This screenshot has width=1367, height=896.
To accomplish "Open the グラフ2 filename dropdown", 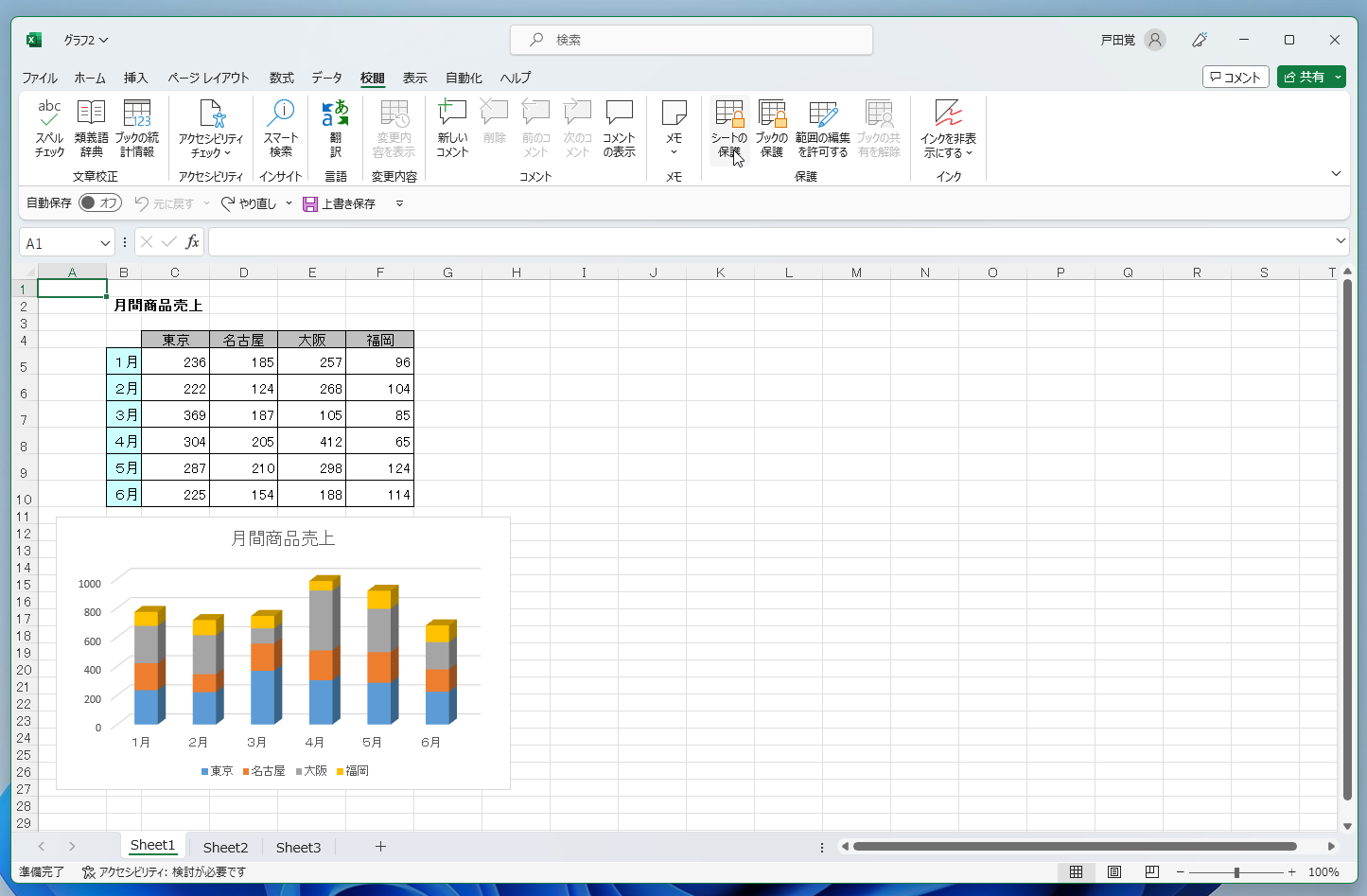I will [86, 40].
